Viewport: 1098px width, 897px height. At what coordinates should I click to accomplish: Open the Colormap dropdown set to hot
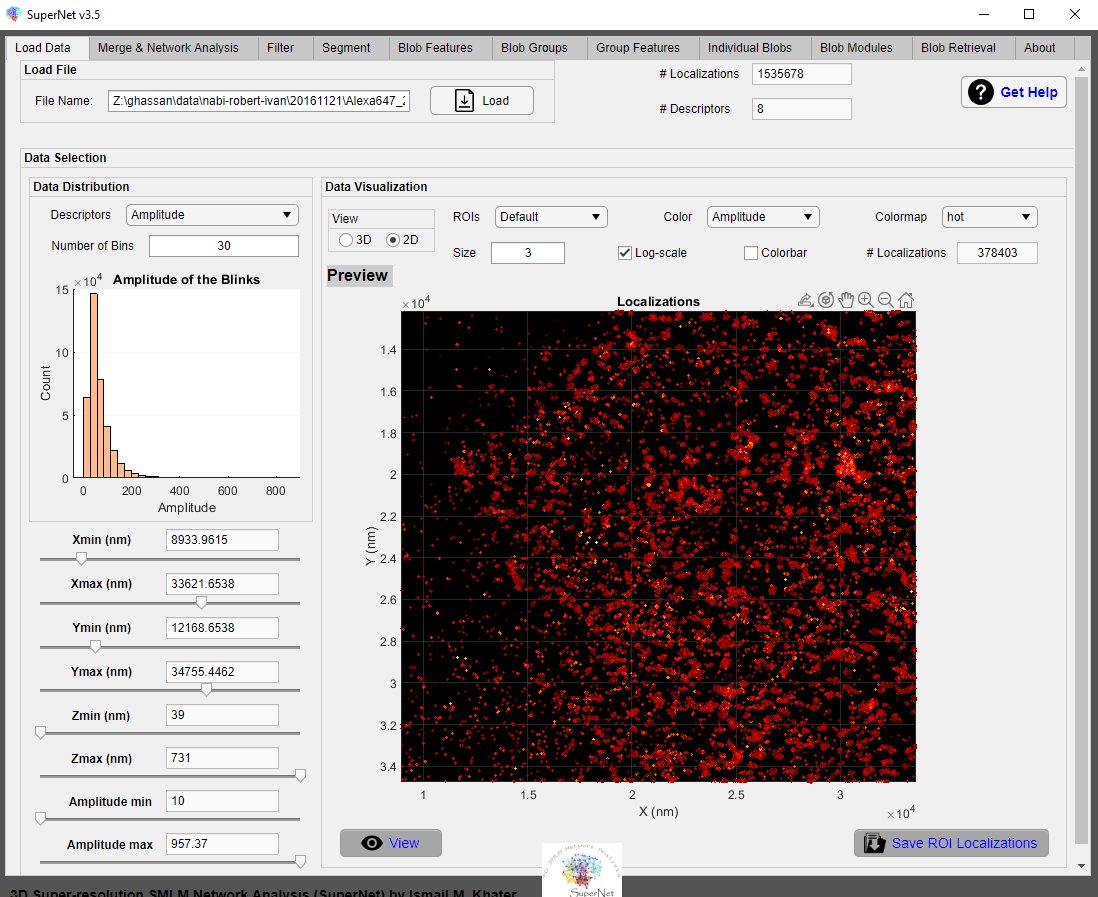click(989, 217)
